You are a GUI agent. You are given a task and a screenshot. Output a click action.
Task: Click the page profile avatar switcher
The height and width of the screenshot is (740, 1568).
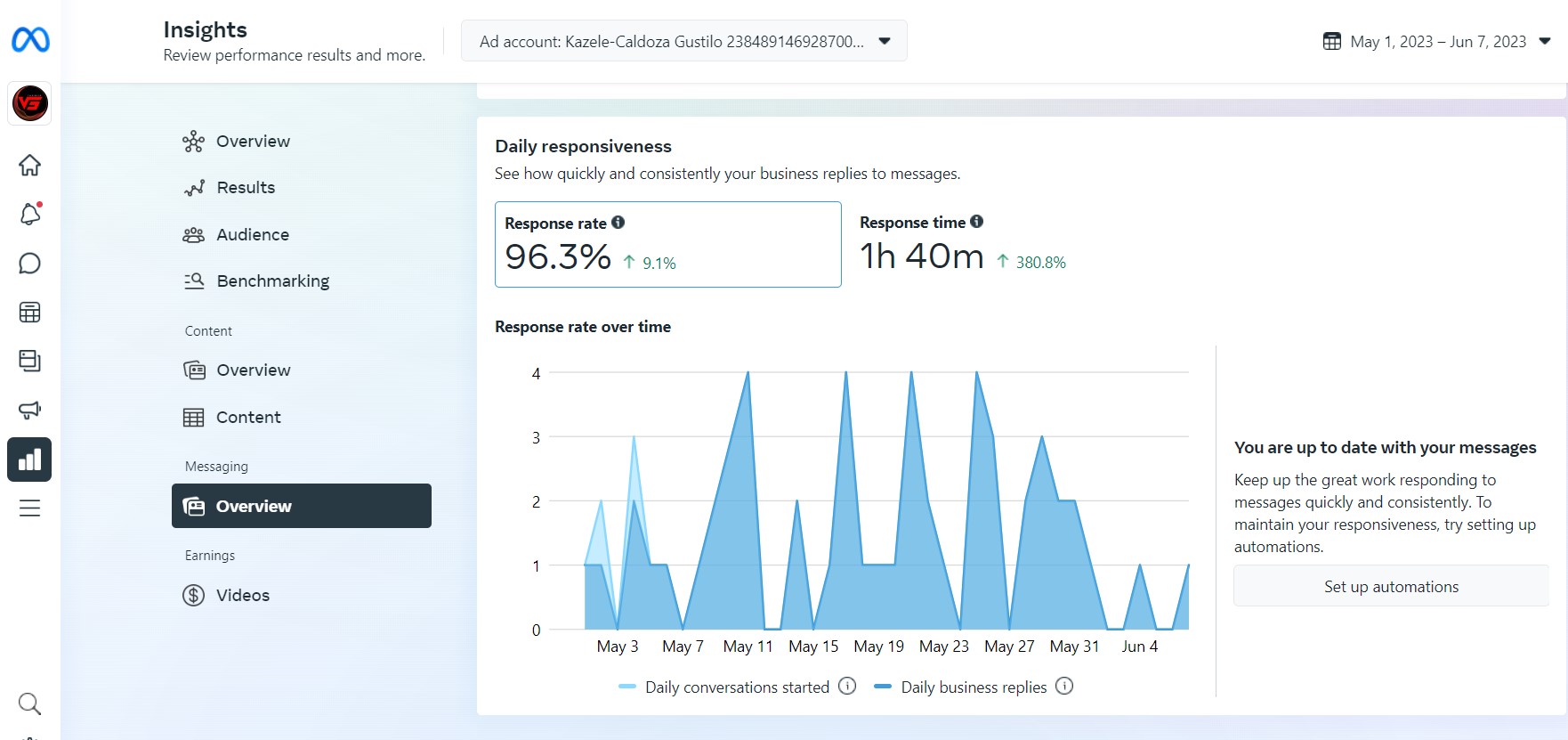[x=29, y=103]
